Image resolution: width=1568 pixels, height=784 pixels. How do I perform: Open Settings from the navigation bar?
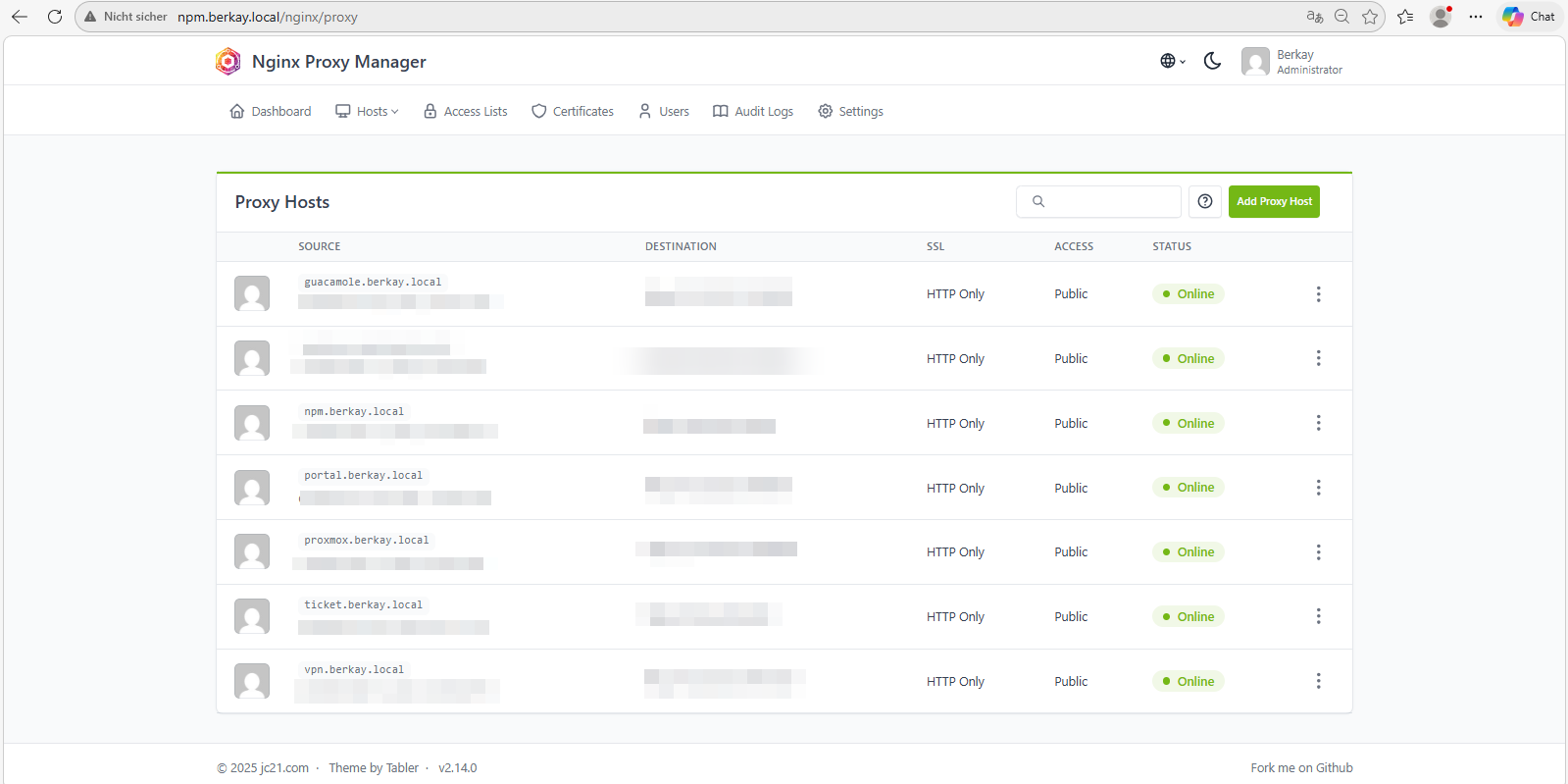pos(850,112)
